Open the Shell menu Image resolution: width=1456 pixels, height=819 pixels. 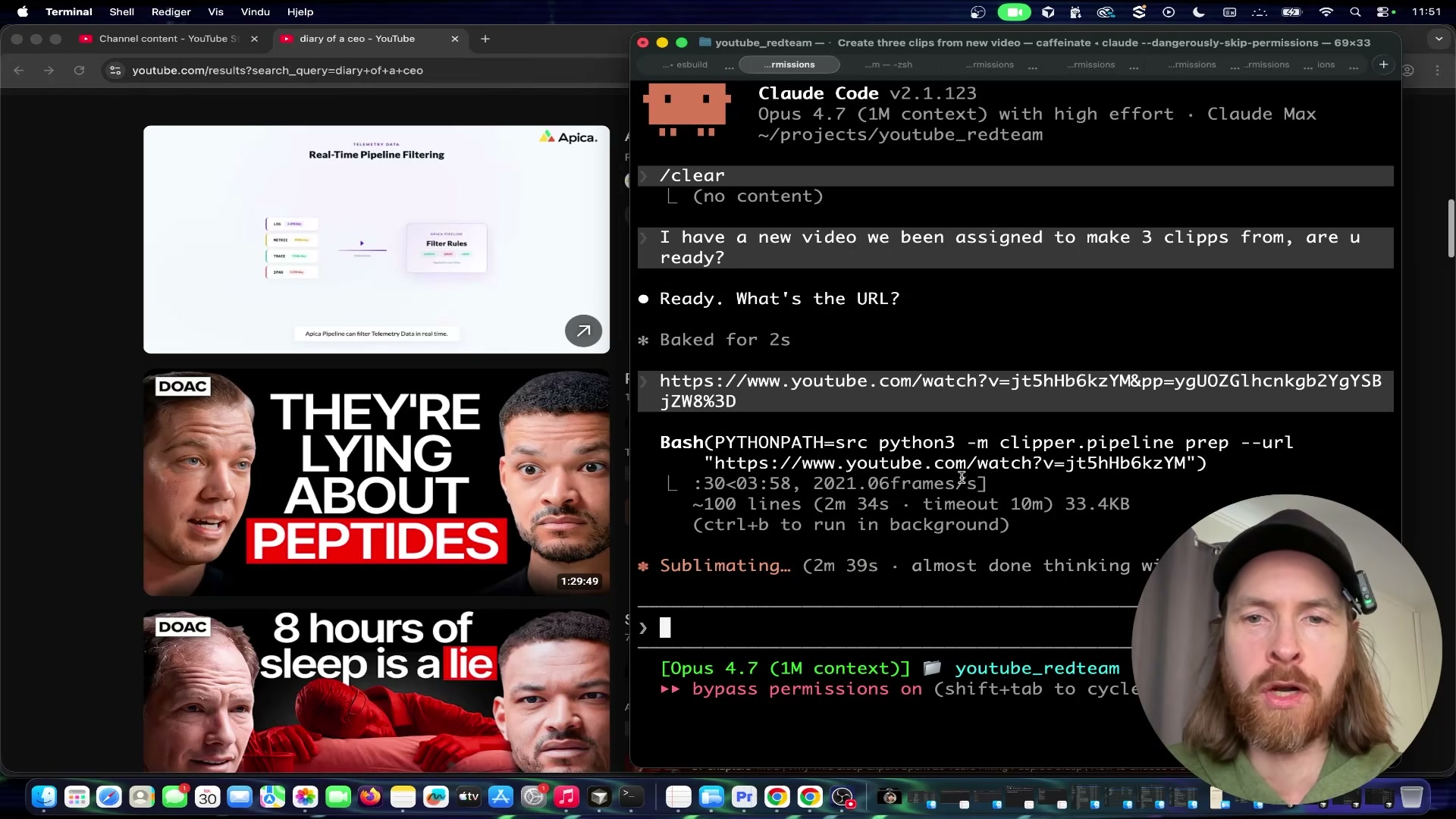click(121, 12)
